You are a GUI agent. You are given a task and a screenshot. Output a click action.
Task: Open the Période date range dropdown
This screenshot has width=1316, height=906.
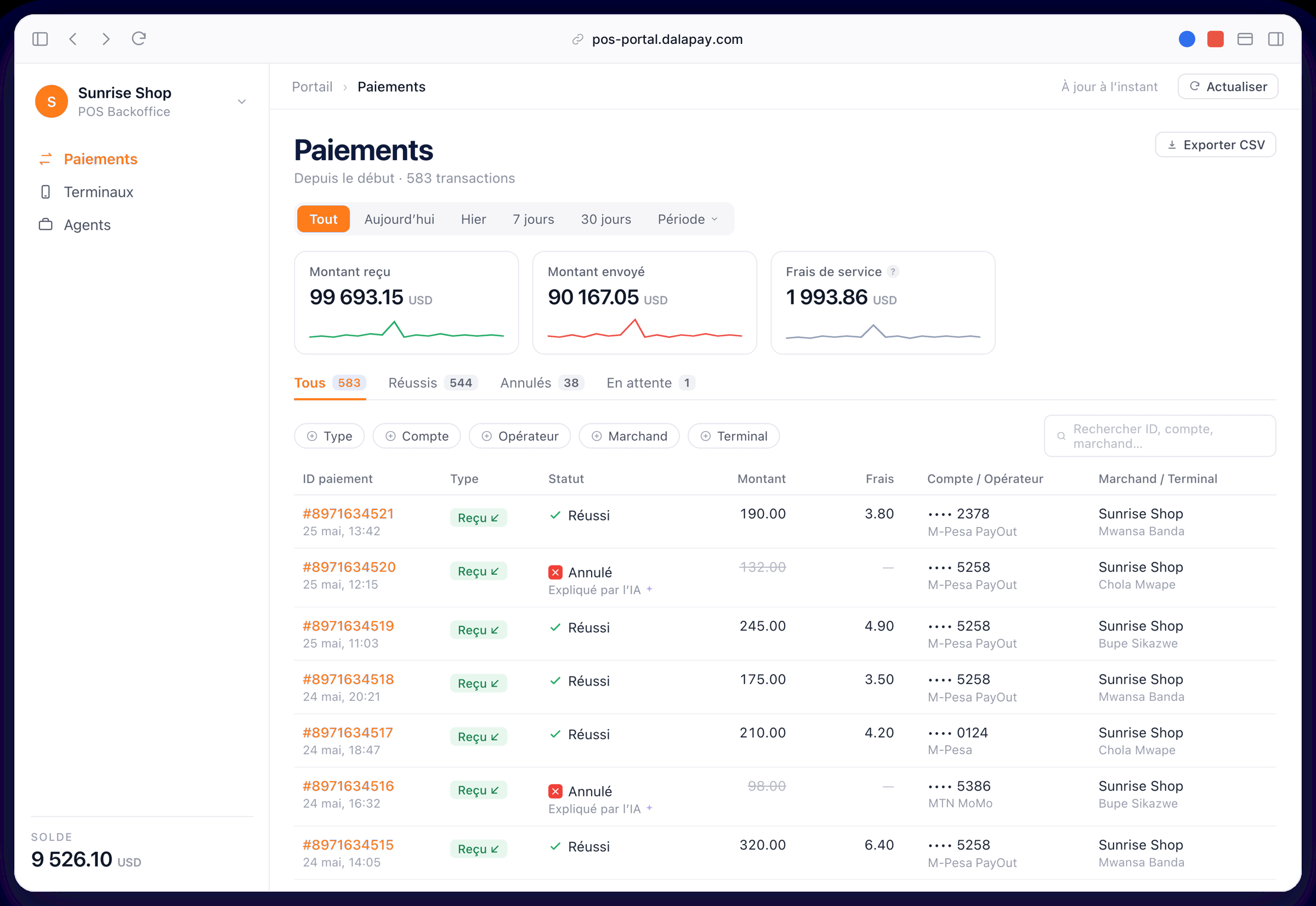point(688,219)
